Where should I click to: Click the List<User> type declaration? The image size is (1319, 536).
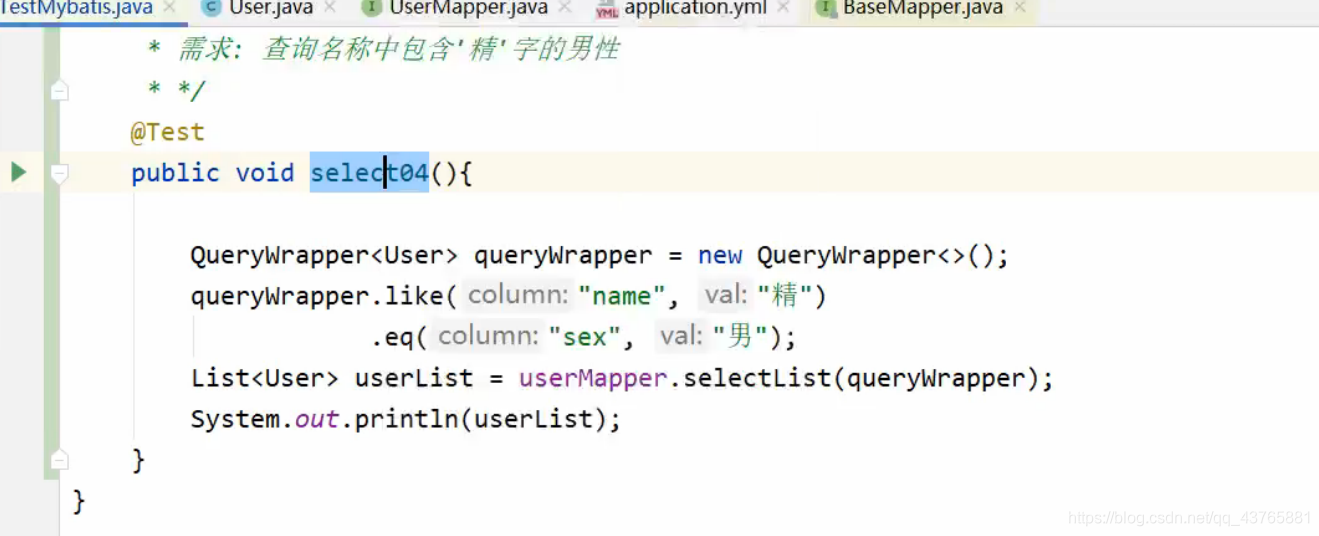[x=264, y=378]
